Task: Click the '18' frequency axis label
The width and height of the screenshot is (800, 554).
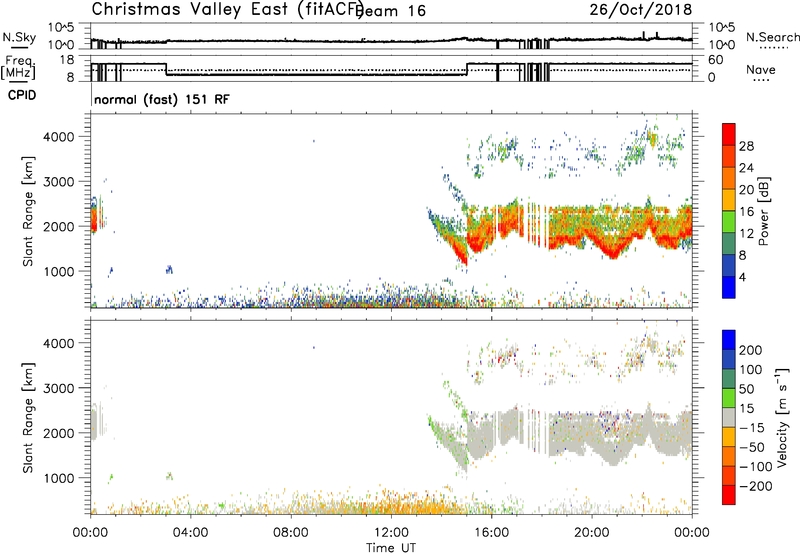Action: coord(67,60)
